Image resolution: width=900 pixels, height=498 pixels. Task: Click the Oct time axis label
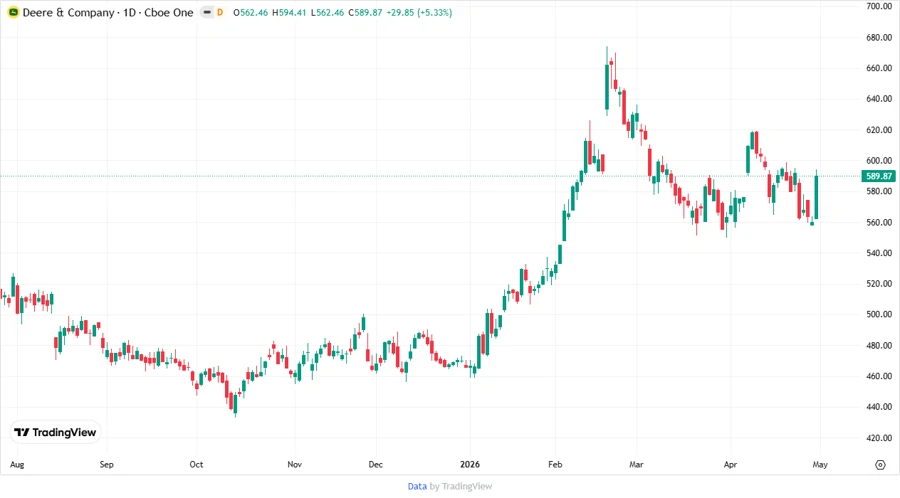coord(196,465)
